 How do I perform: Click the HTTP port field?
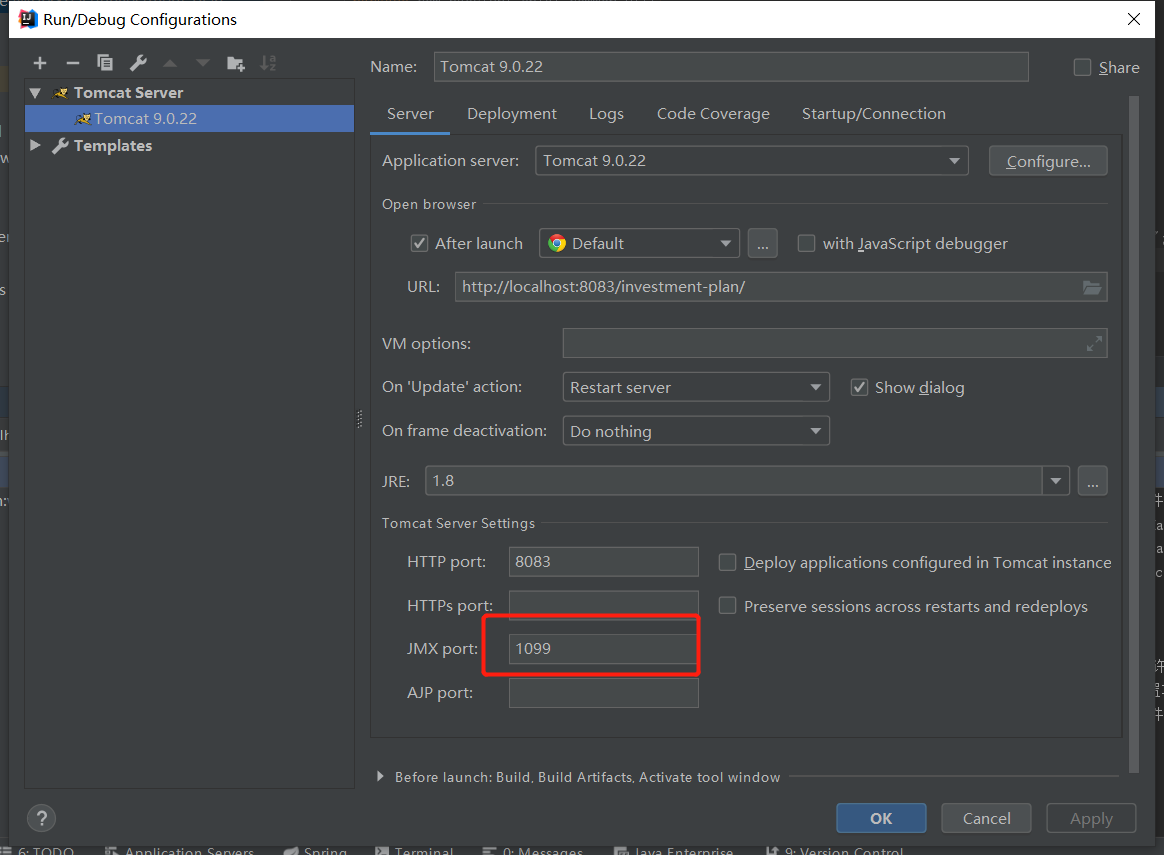coord(604,562)
